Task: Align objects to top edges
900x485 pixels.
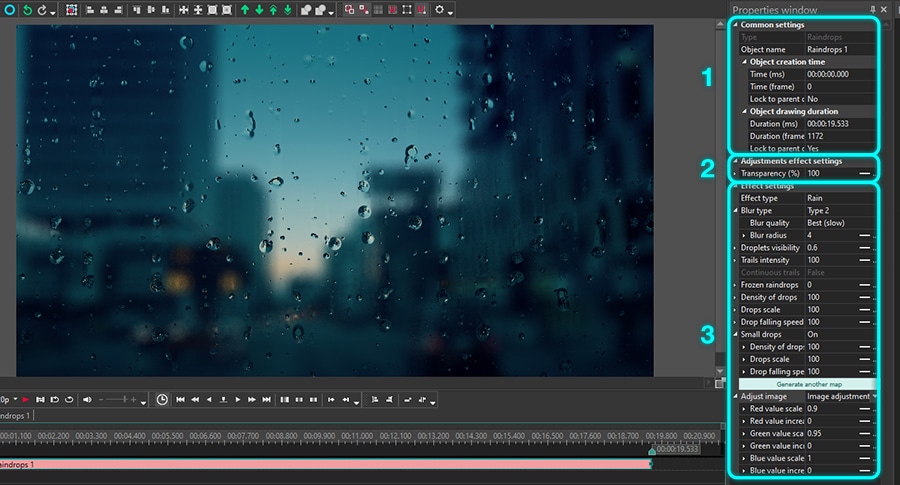Action: [137, 10]
